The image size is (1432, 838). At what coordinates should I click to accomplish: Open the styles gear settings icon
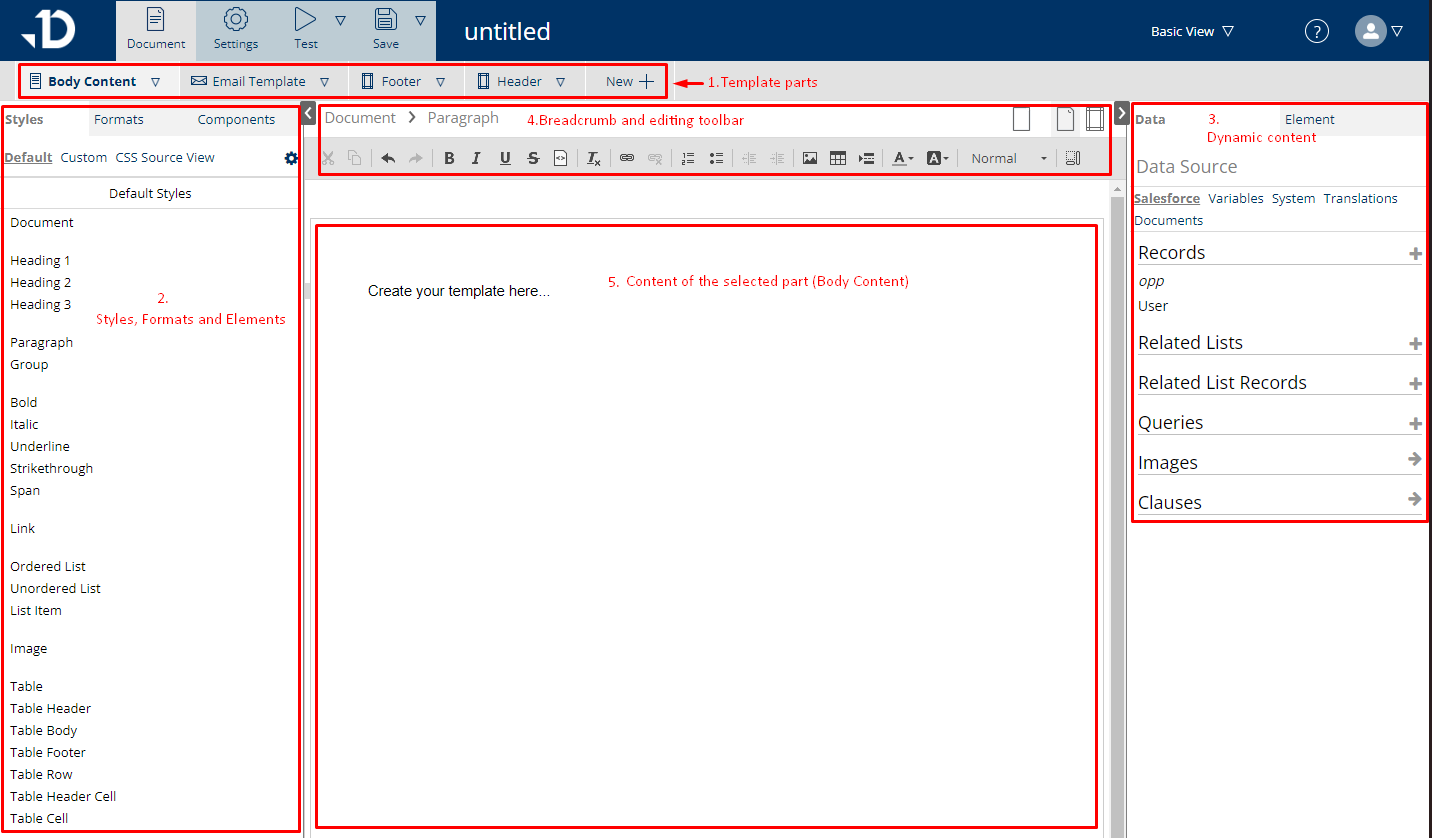coord(291,158)
